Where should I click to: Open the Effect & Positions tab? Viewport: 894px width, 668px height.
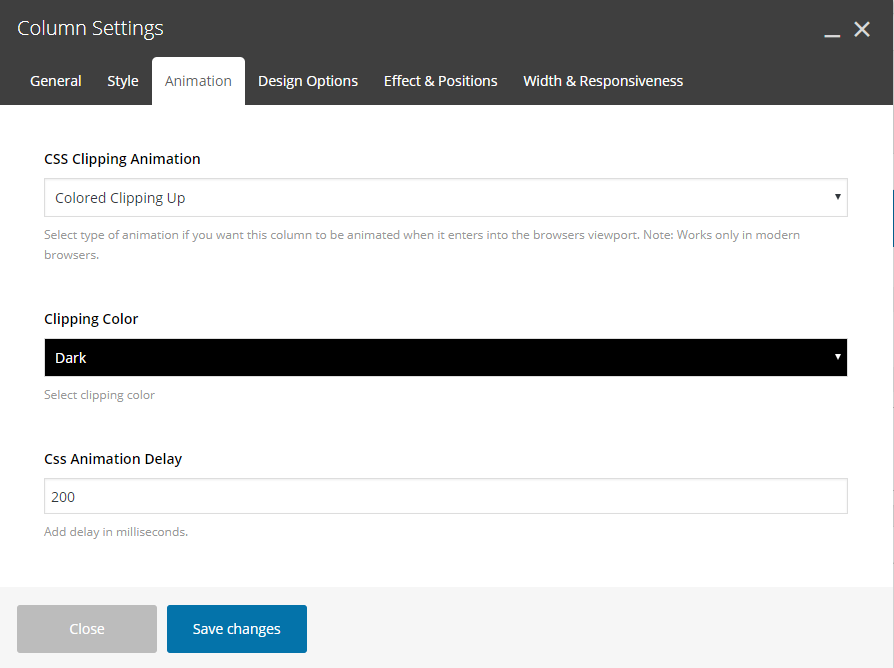click(x=441, y=81)
